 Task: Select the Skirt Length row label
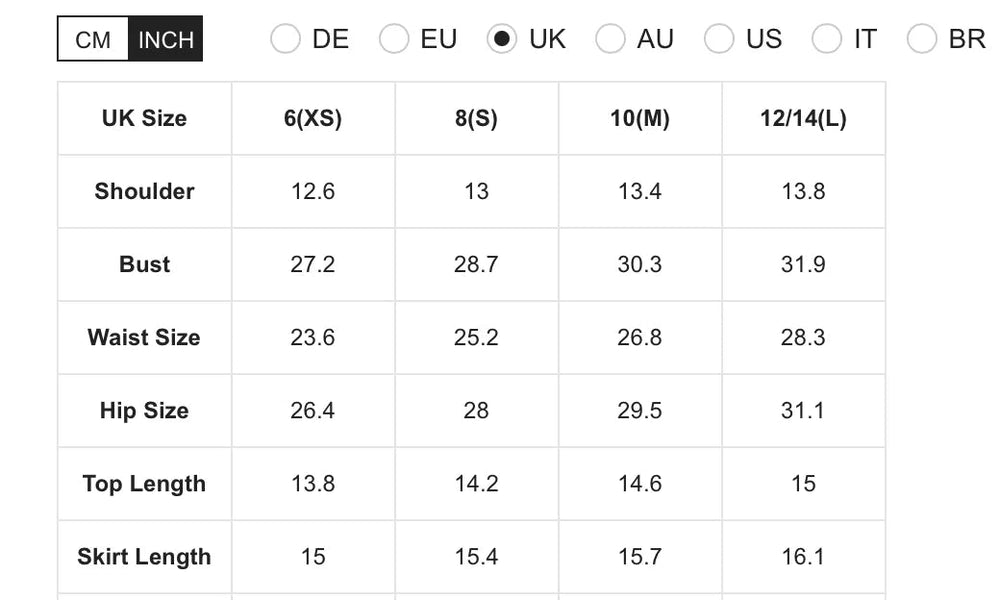click(x=144, y=556)
